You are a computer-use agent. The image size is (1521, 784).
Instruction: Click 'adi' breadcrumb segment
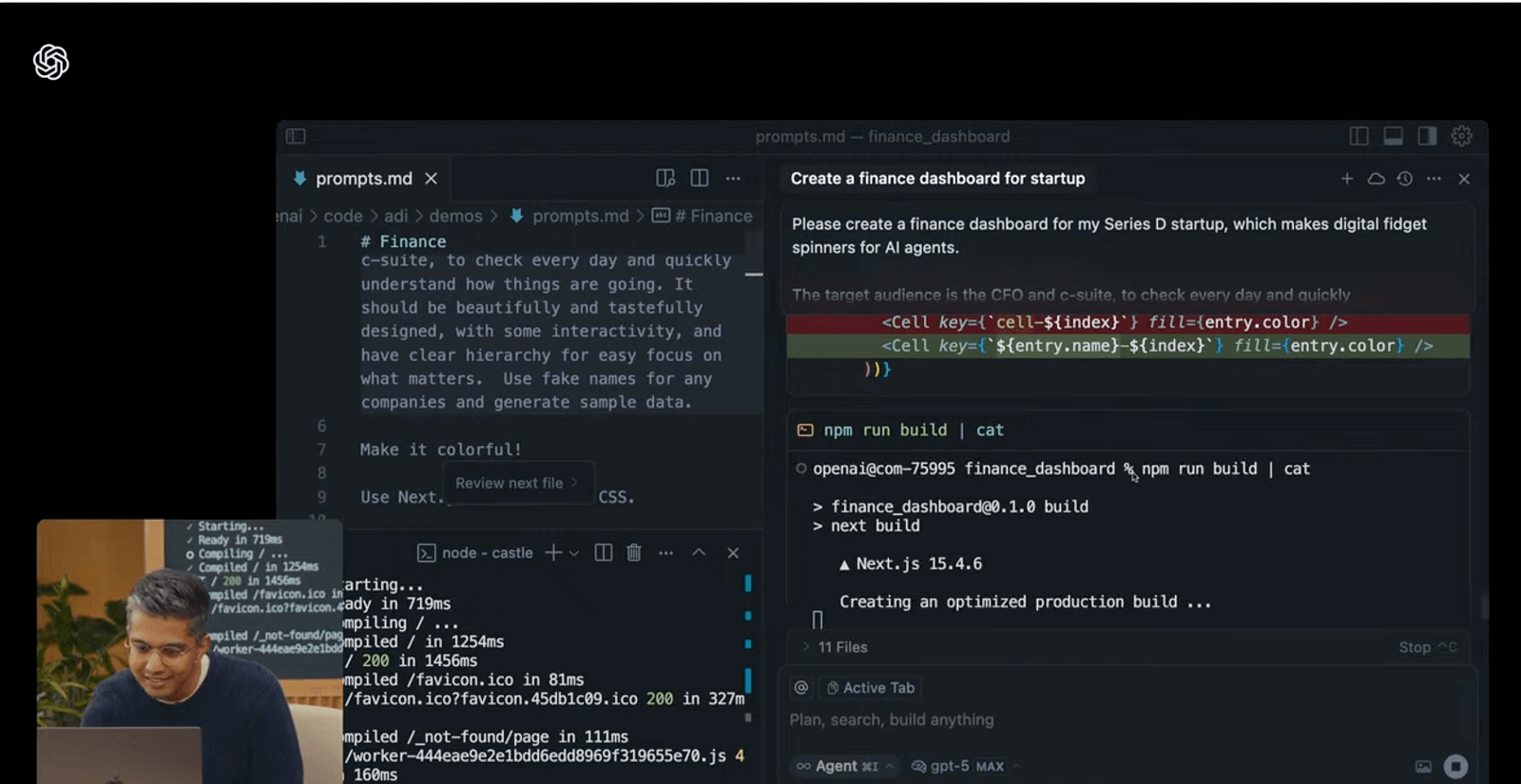pos(396,216)
